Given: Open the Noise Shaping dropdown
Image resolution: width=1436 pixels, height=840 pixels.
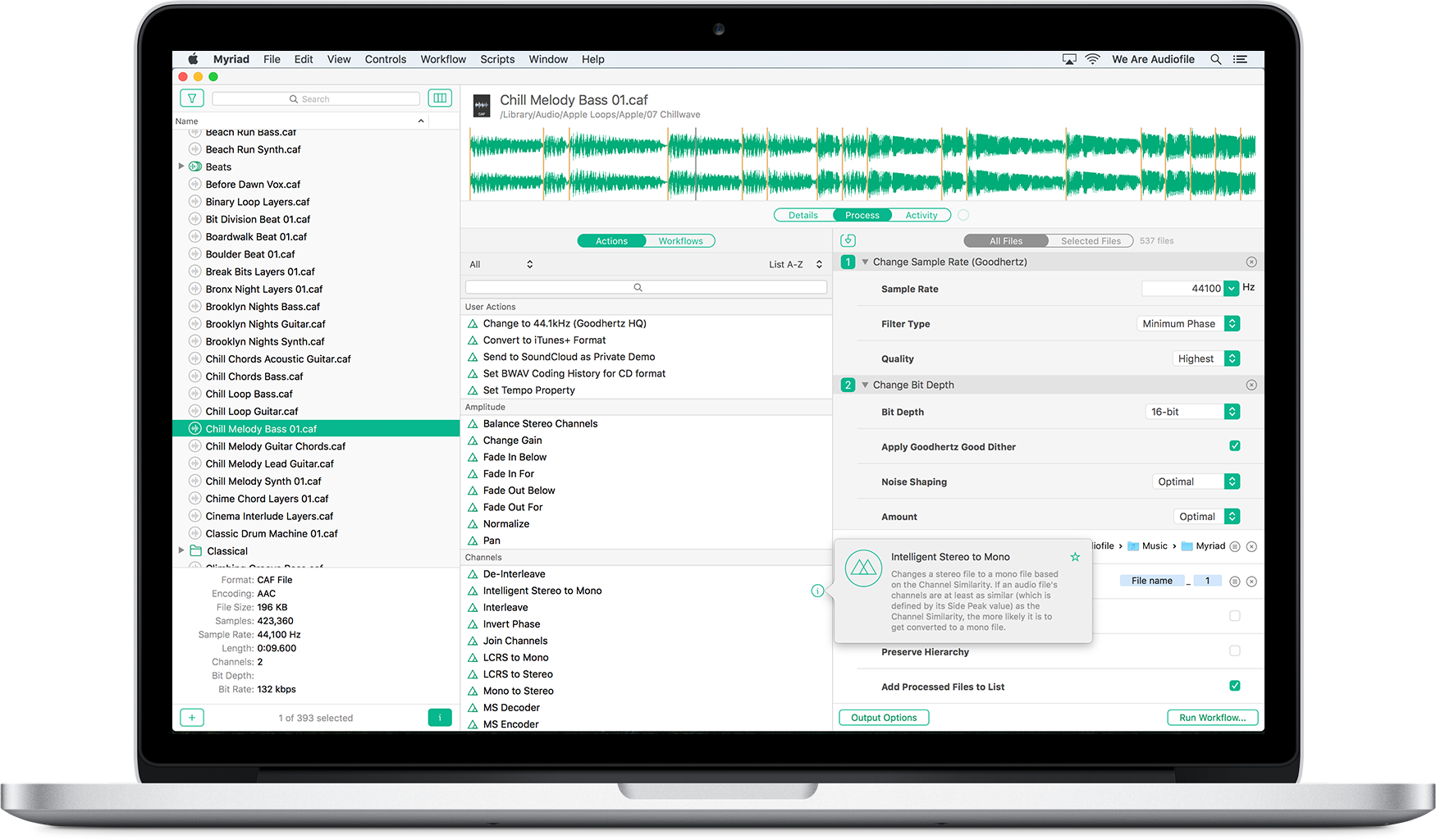Looking at the screenshot, I should [x=1196, y=482].
